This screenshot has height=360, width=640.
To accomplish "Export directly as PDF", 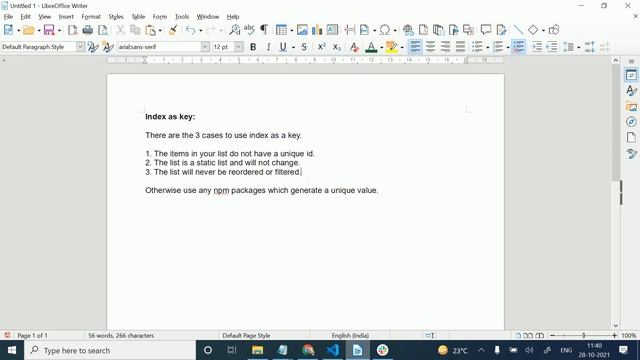I will (72, 30).
